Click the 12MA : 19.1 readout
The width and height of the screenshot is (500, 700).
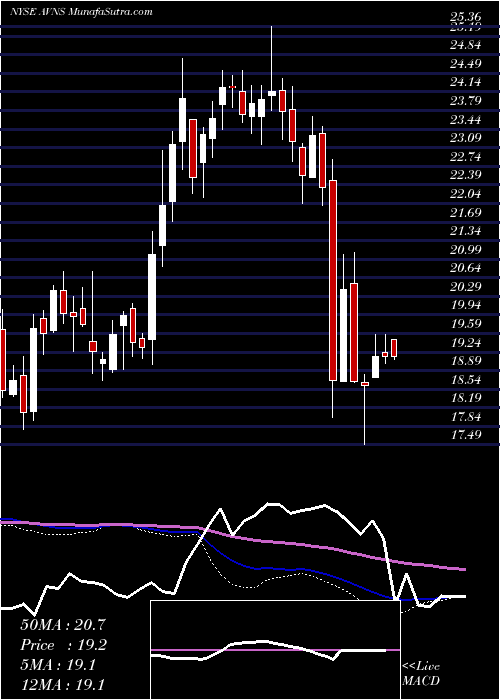62,685
